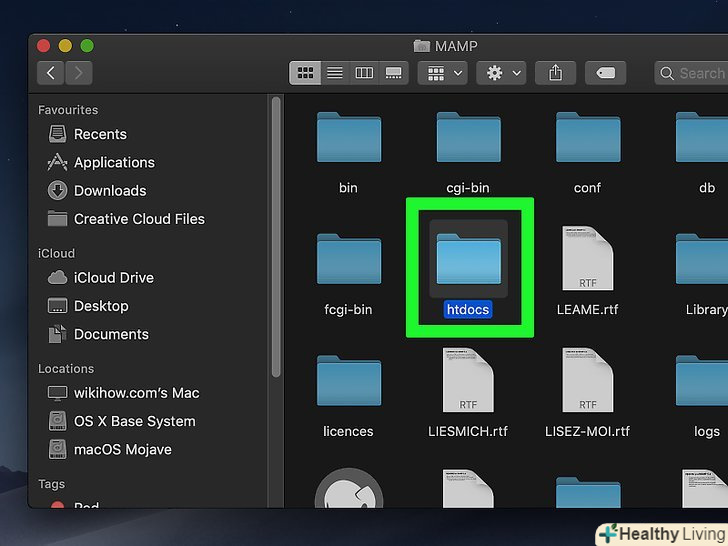The width and height of the screenshot is (728, 546).
Task: Minimize the Finder window with yellow button
Action: 65,46
